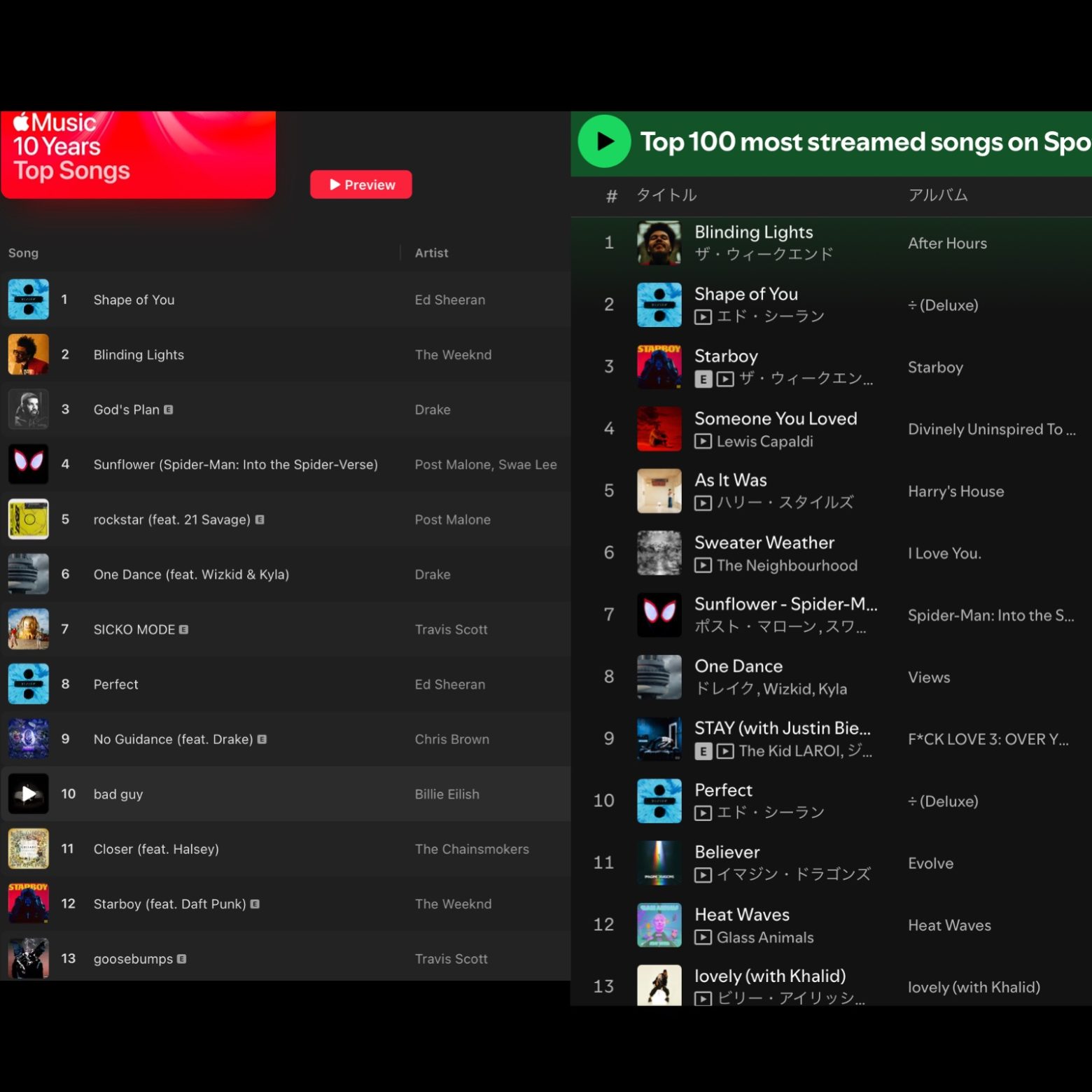Screen dimensions: 1092x1092
Task: Click the Spotify Starboy album cover
Action: click(x=659, y=367)
